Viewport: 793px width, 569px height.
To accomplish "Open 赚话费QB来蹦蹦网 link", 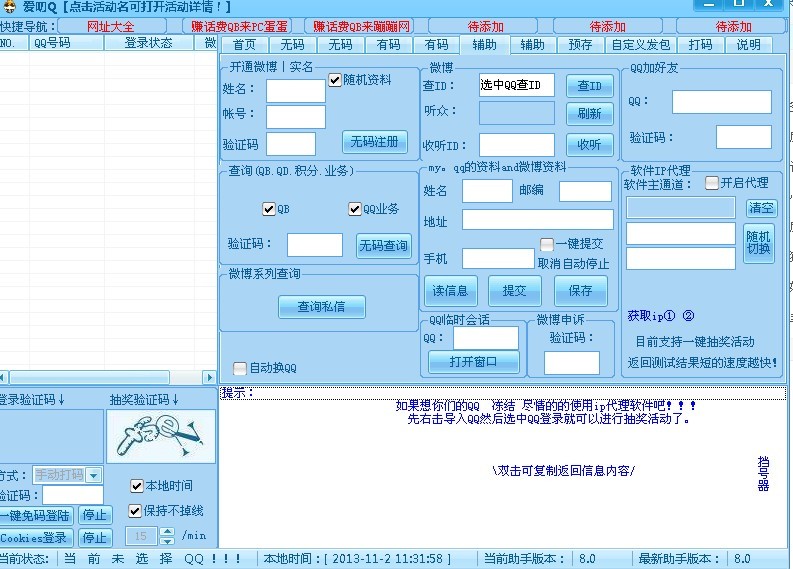I will coord(361,26).
